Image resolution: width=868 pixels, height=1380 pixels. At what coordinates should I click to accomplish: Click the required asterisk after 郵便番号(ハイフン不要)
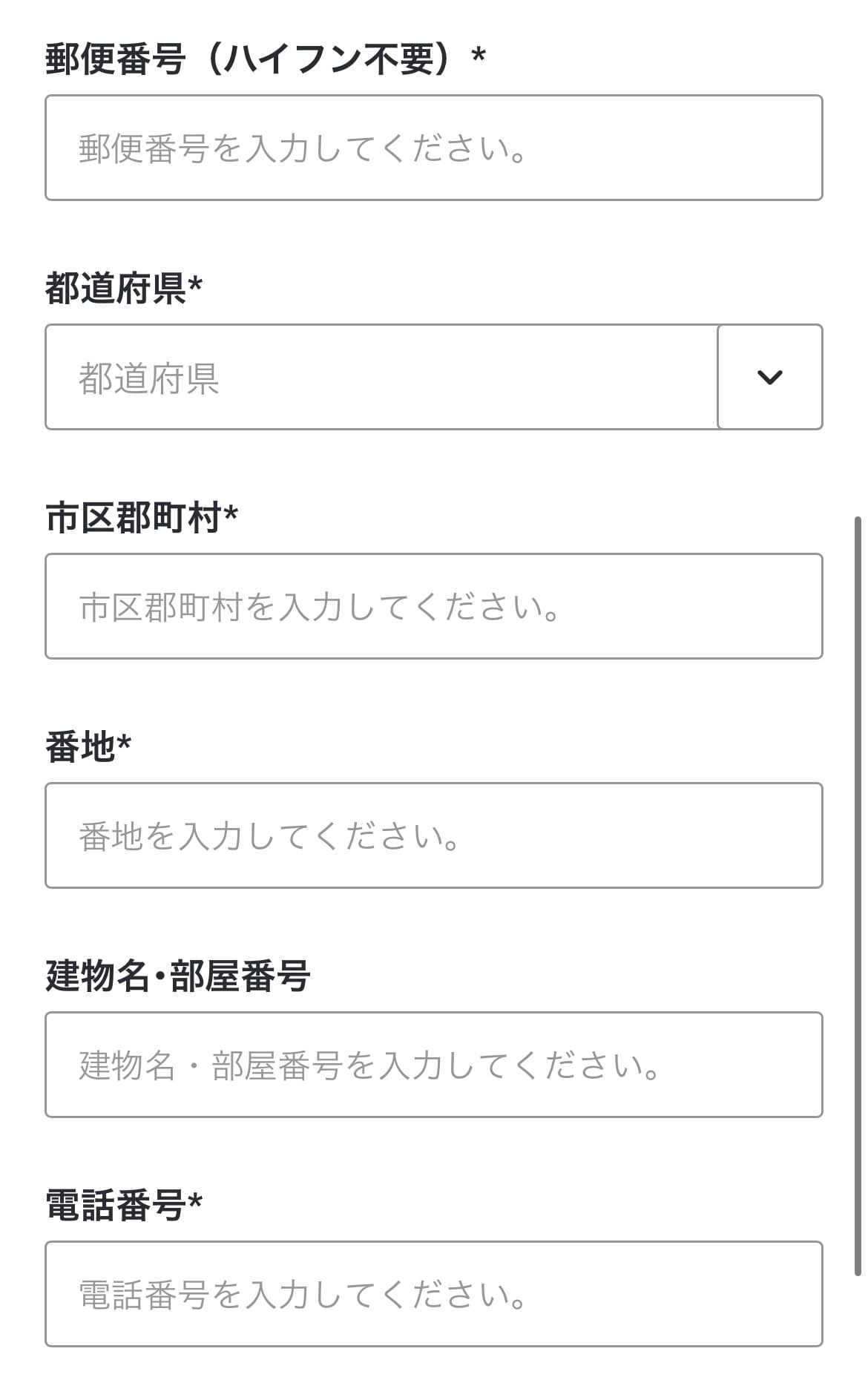[x=479, y=55]
